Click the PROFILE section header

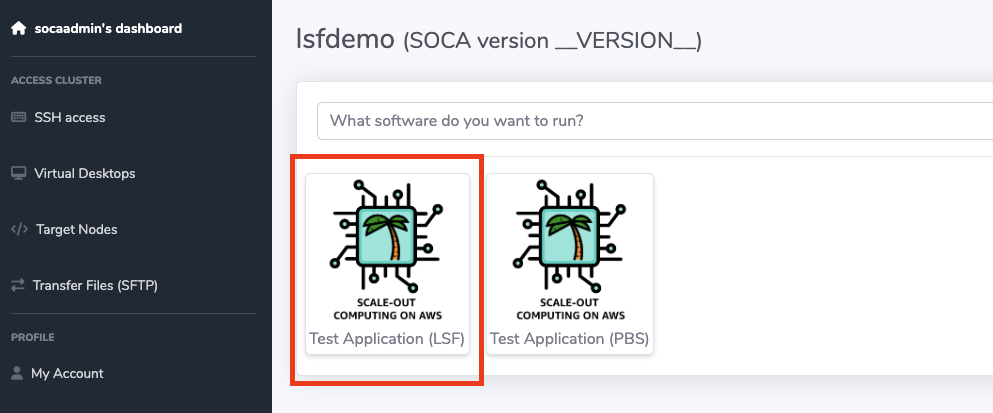pos(32,338)
